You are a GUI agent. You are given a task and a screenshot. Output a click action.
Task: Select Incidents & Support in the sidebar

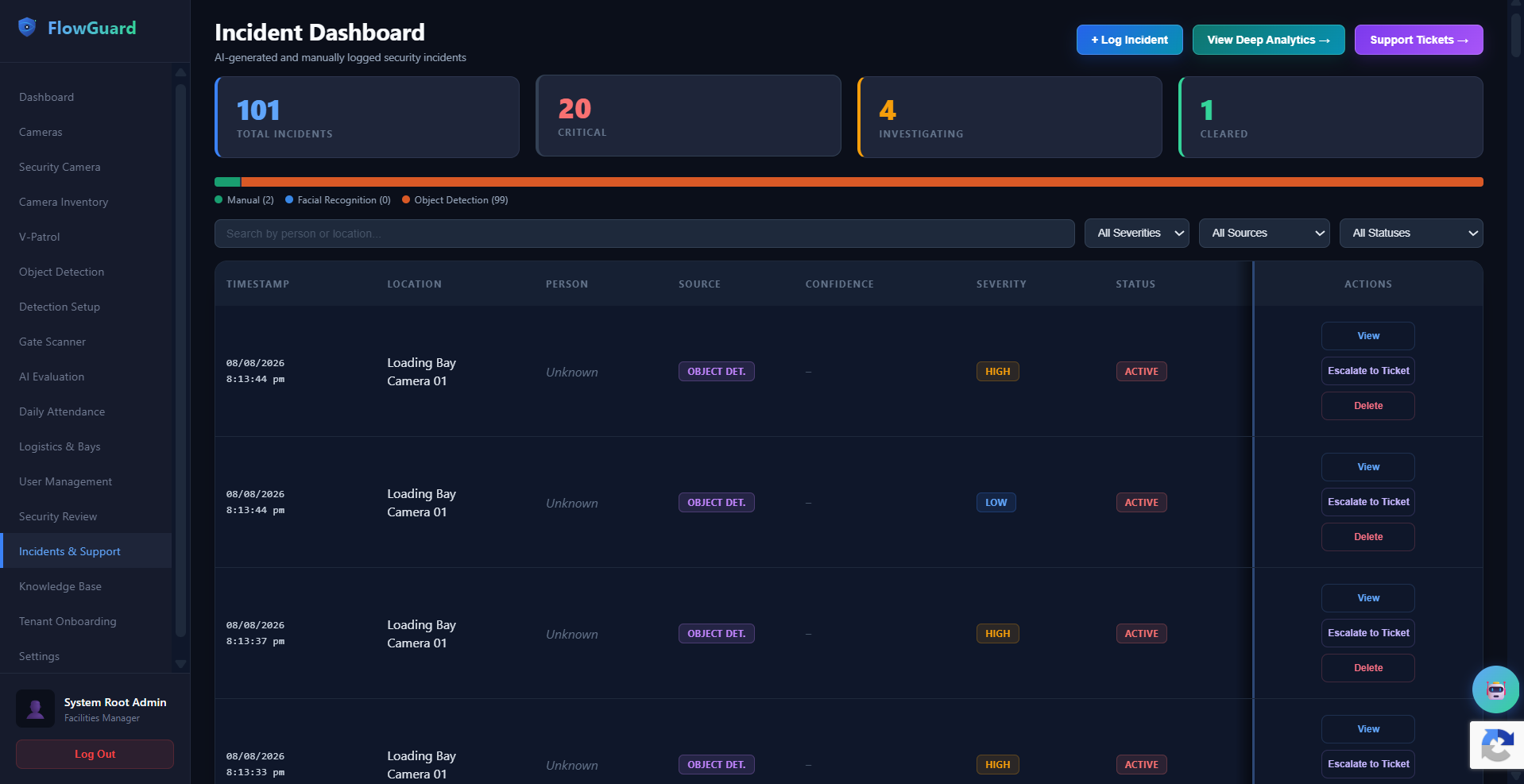86,551
